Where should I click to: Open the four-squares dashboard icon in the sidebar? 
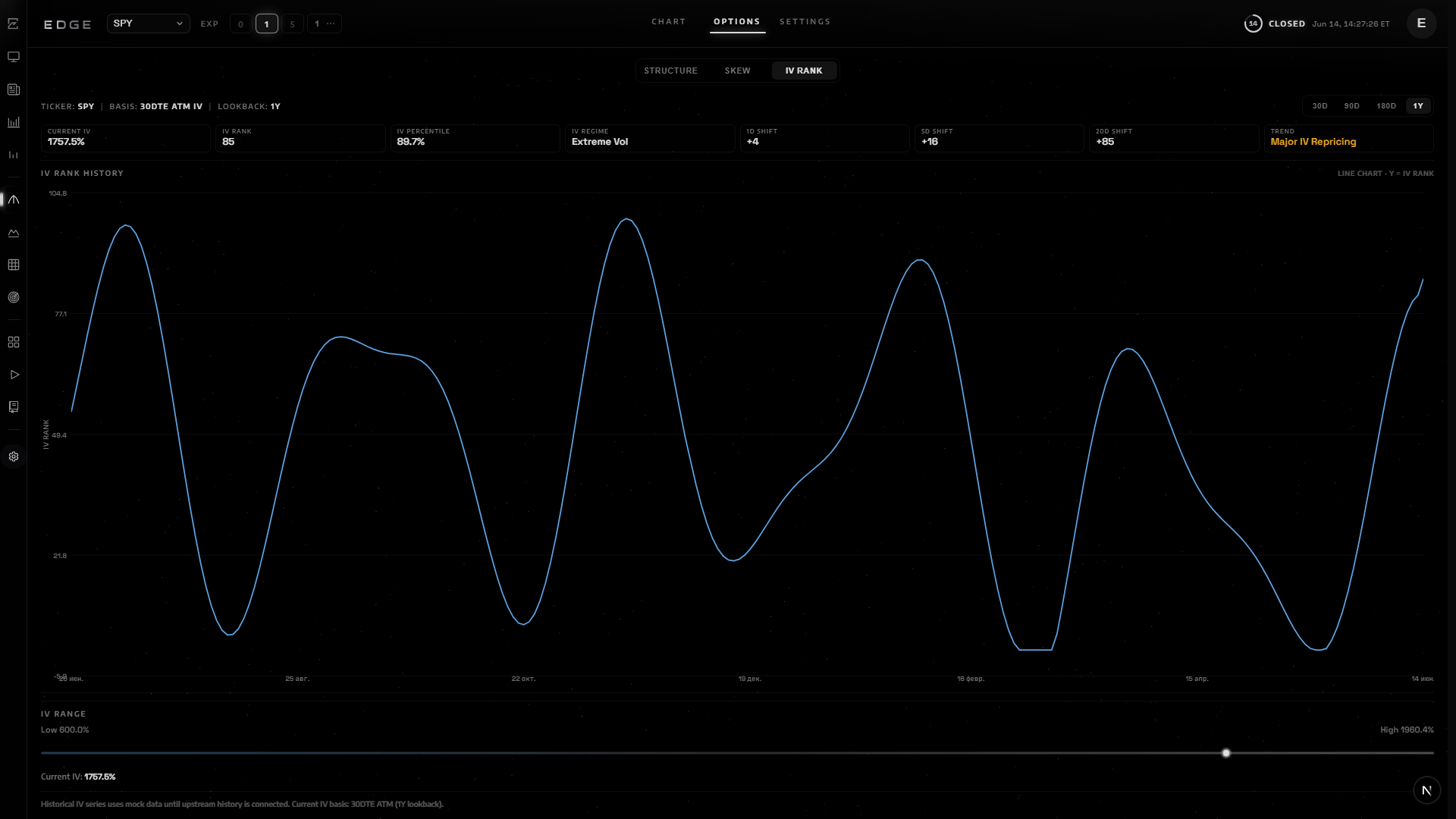tap(14, 342)
